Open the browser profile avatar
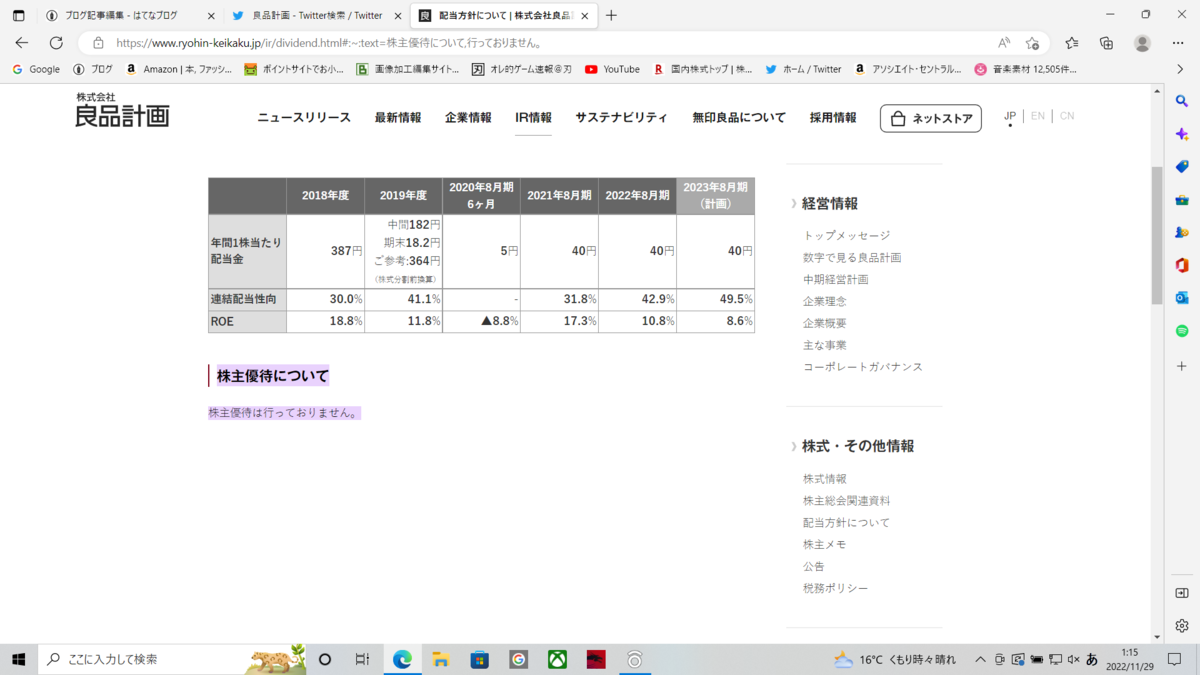The image size is (1200, 675). (1142, 43)
